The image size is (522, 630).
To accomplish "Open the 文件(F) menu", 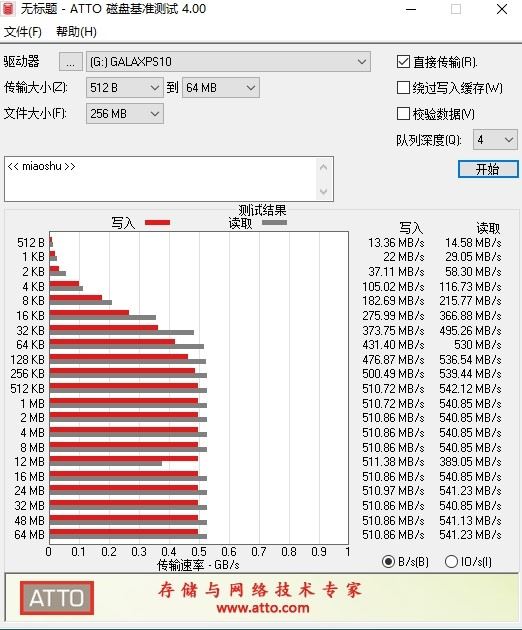I will (x=23, y=32).
